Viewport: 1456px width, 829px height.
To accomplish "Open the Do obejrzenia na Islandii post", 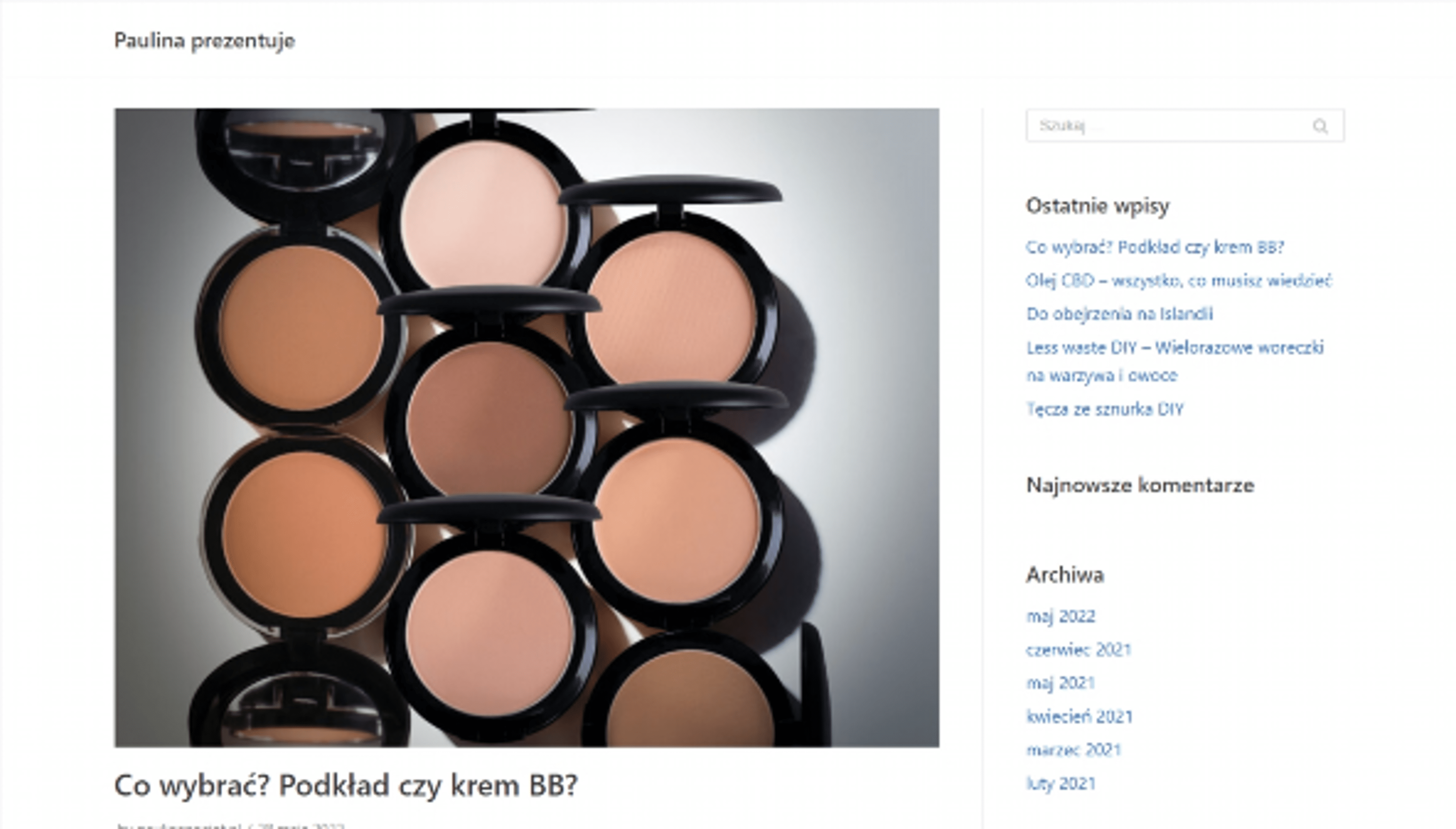I will (x=1120, y=314).
